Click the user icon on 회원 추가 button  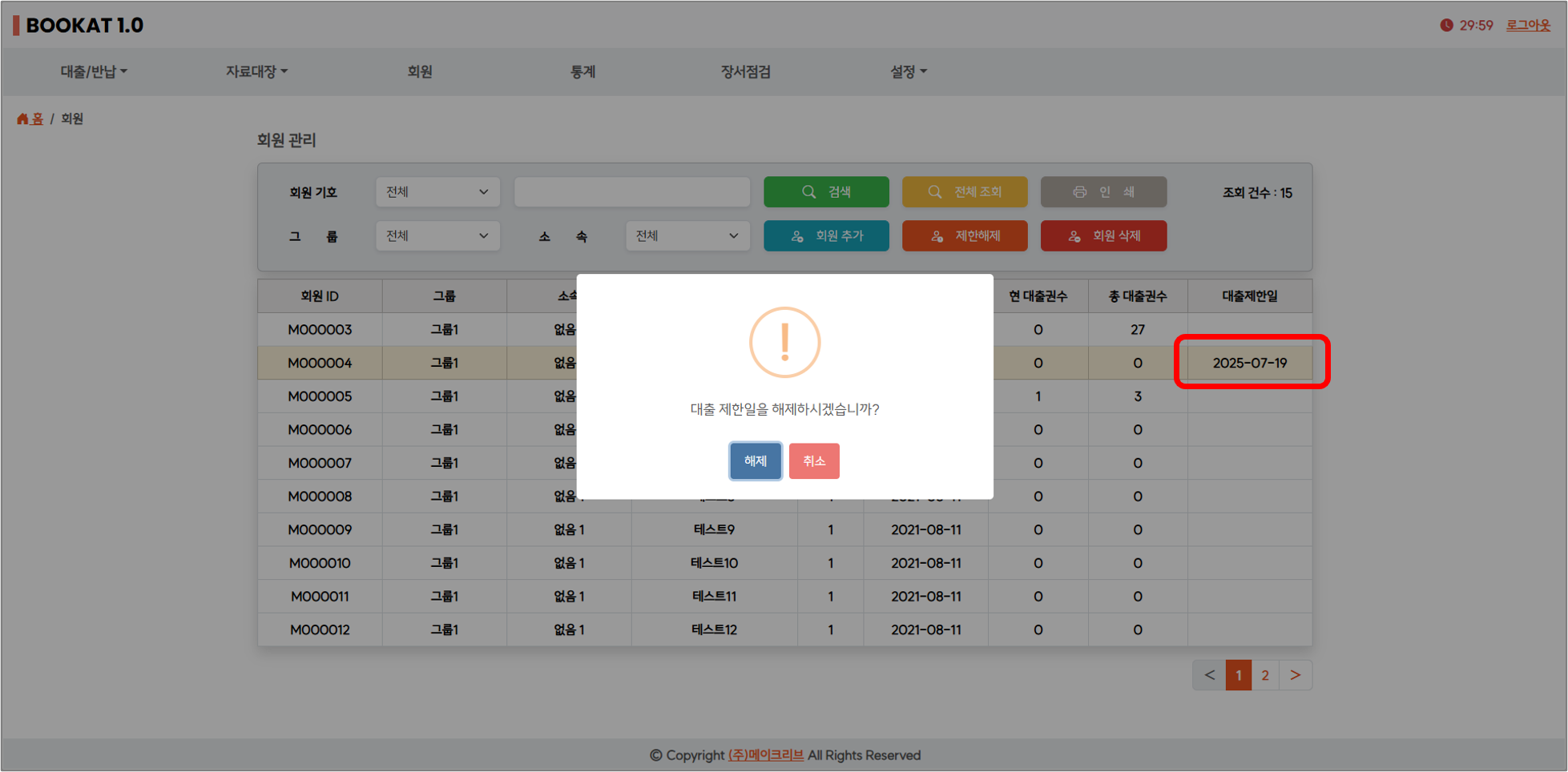coord(797,236)
